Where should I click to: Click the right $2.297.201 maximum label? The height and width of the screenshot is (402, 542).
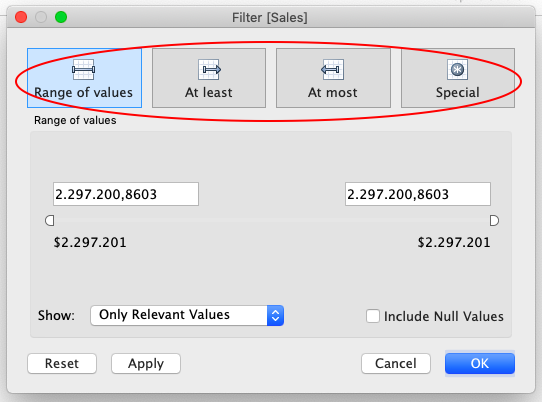[454, 242]
